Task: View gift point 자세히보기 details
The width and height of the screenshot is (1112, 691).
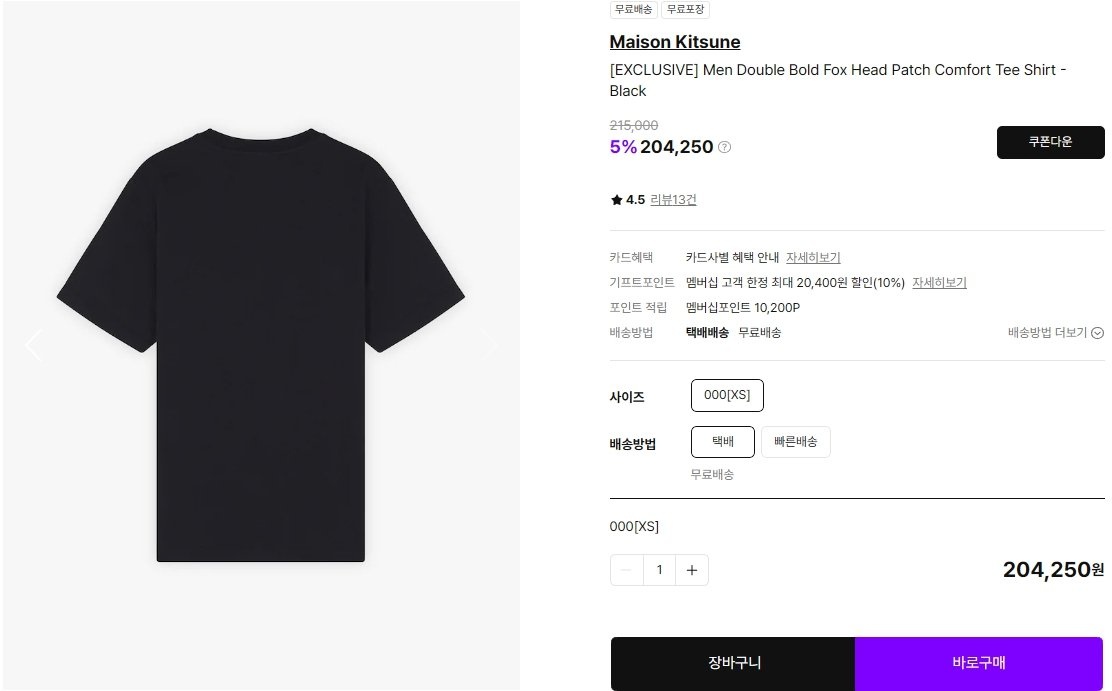Action: [x=939, y=282]
